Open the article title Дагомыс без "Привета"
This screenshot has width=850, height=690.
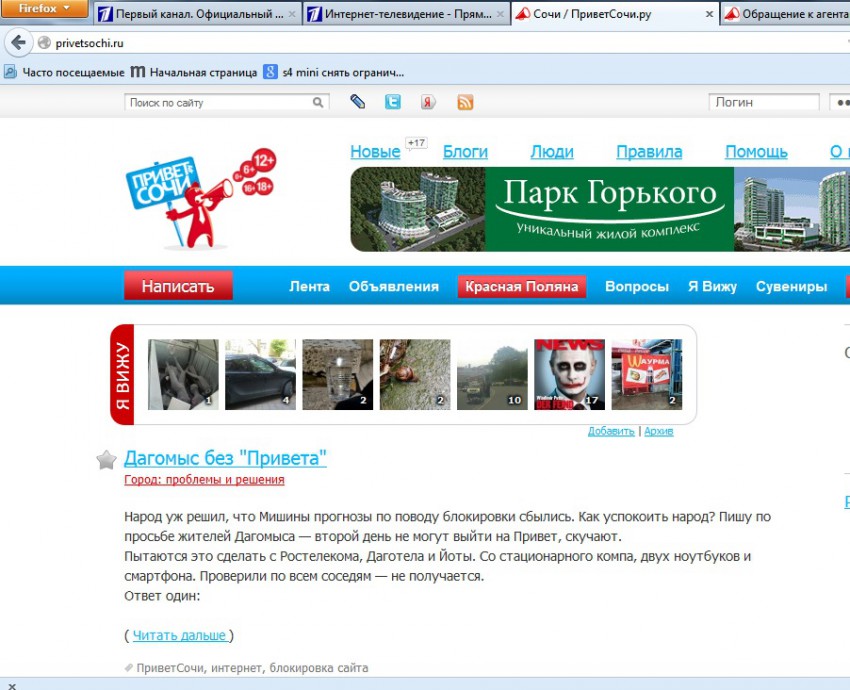(x=225, y=458)
